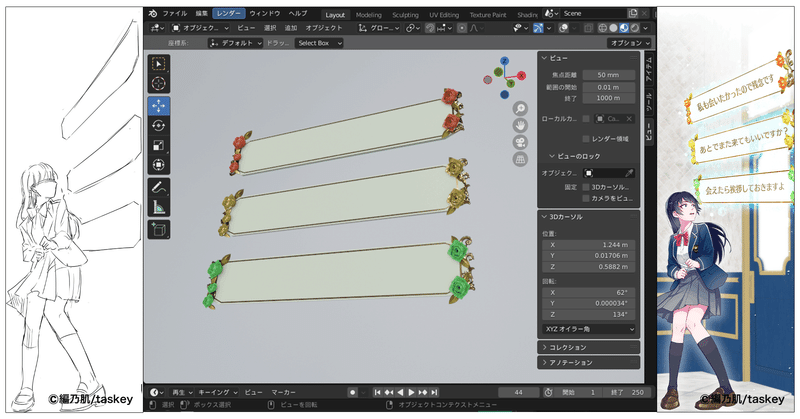Activate the 3D Cursor tool
Image resolution: width=800 pixels, height=419 pixels.
click(x=159, y=83)
